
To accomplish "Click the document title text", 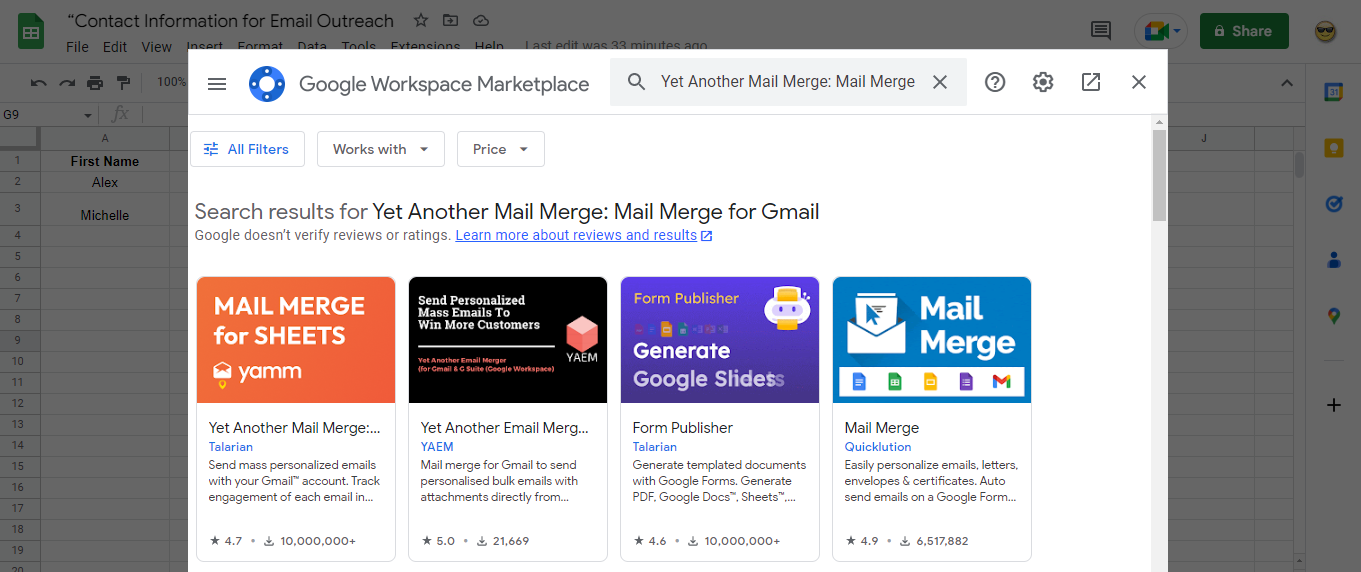I will coord(231,20).
